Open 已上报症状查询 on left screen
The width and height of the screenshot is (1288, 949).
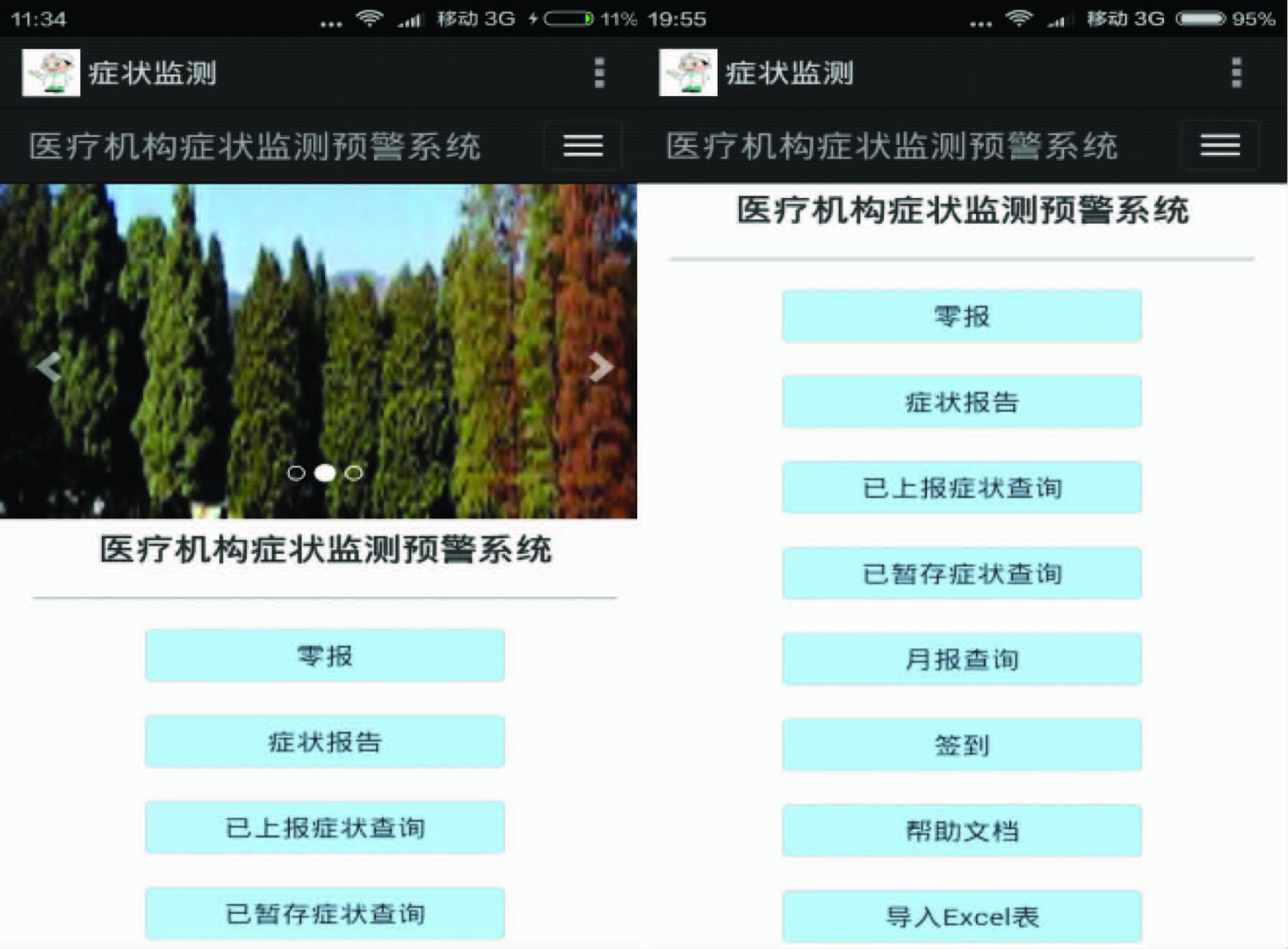325,828
